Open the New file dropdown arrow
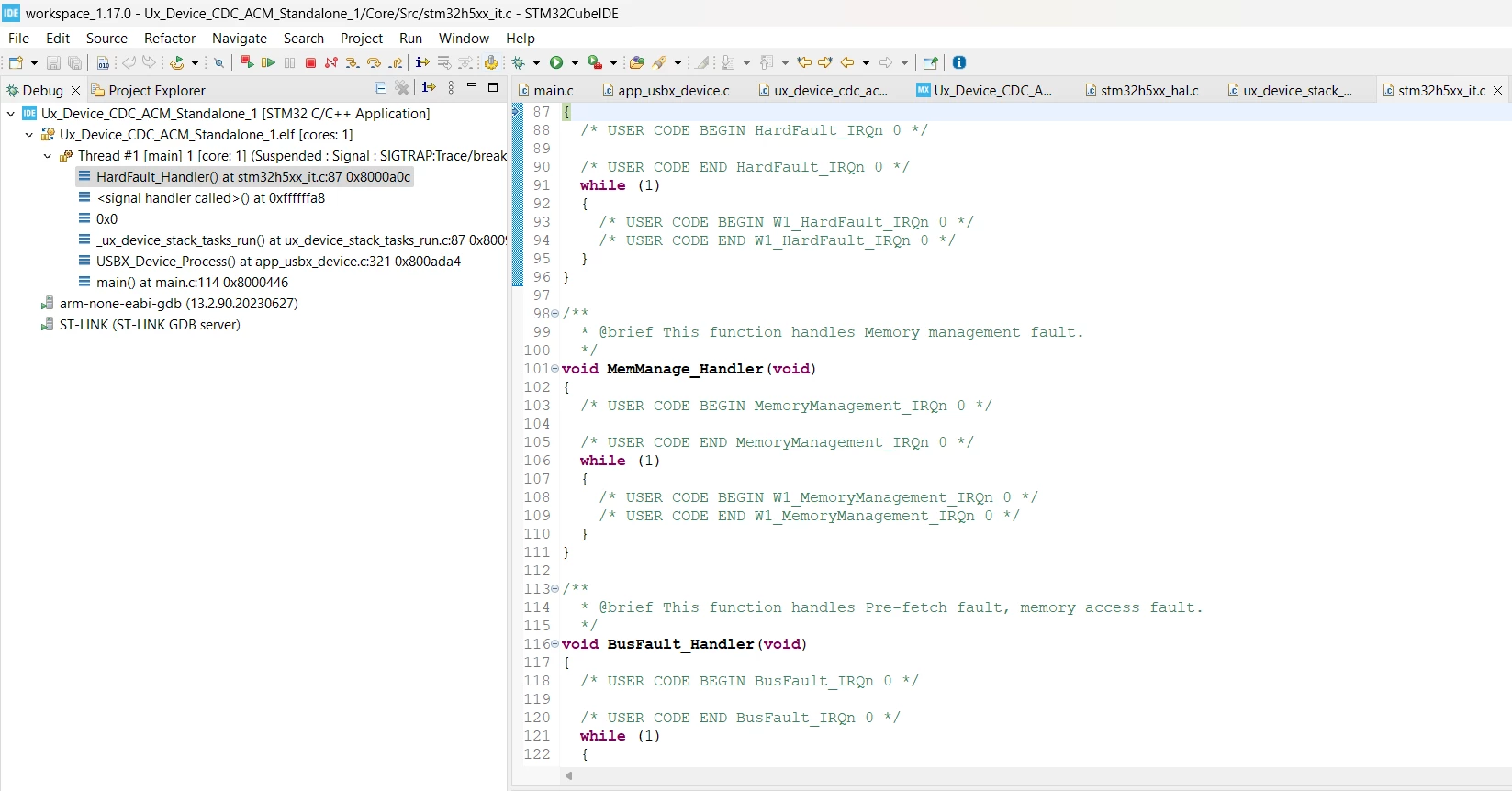This screenshot has width=1512, height=791. (x=34, y=62)
